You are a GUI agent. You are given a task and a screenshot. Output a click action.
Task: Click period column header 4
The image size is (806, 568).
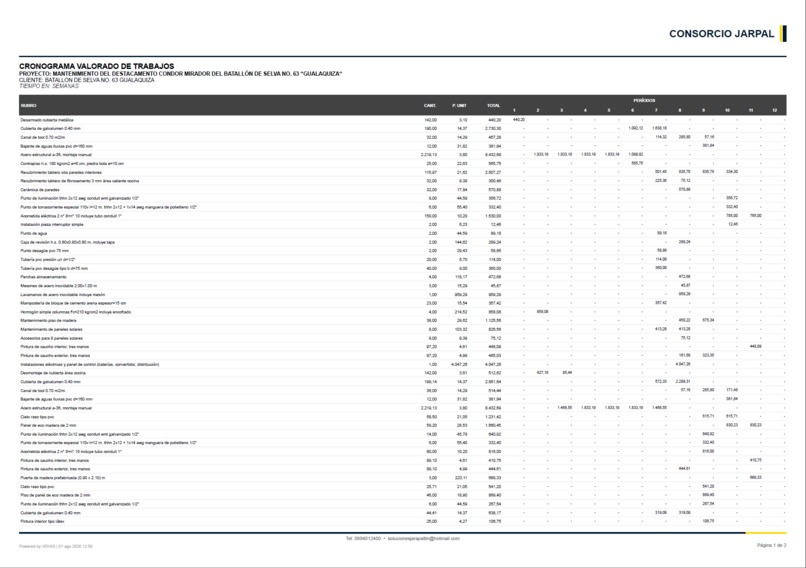[585, 110]
